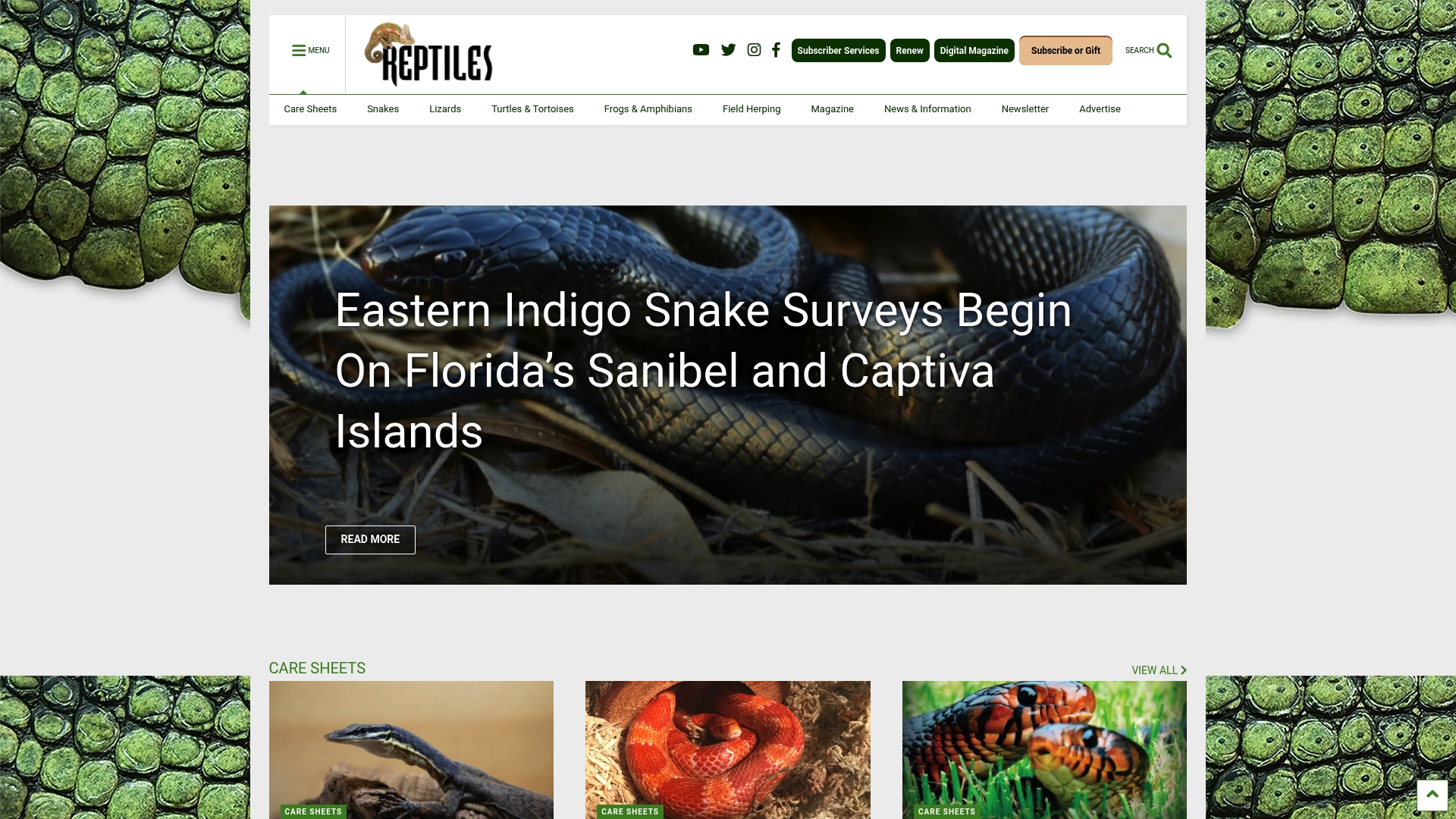The height and width of the screenshot is (819, 1456).
Task: Open the monitor lizard care sheet thumbnail
Action: click(411, 749)
